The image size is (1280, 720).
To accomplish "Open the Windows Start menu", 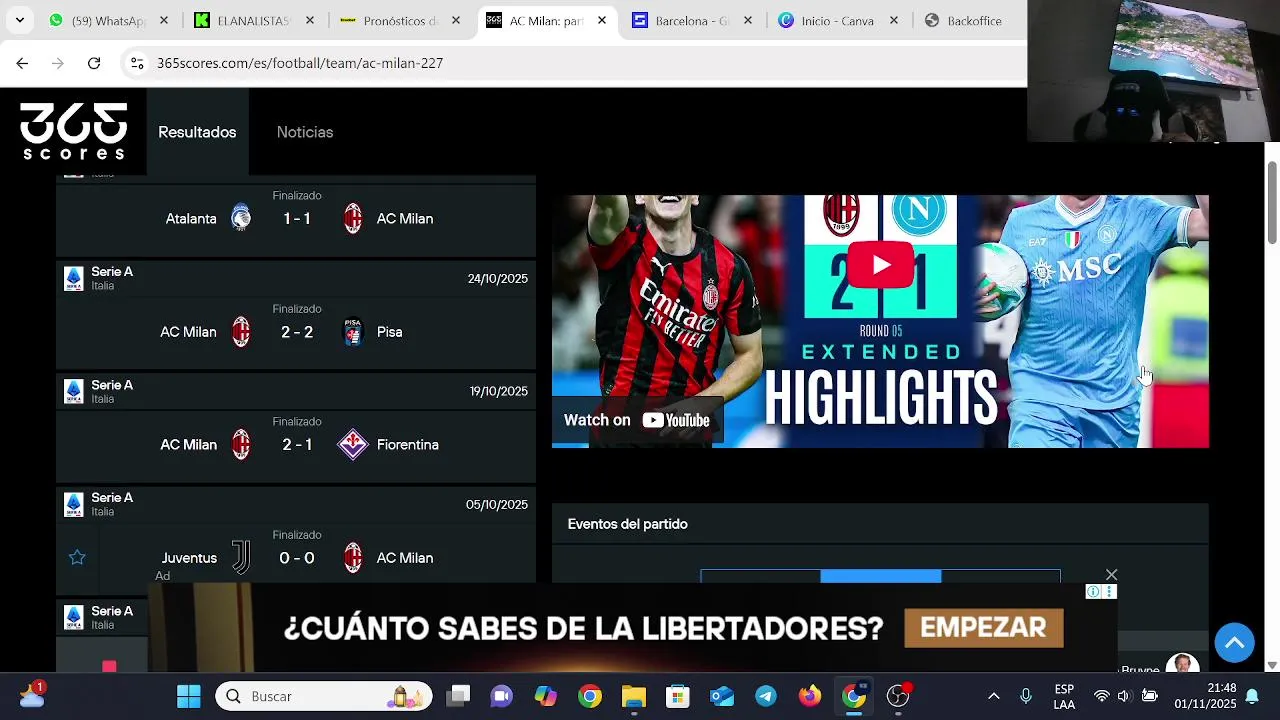I will tap(188, 696).
